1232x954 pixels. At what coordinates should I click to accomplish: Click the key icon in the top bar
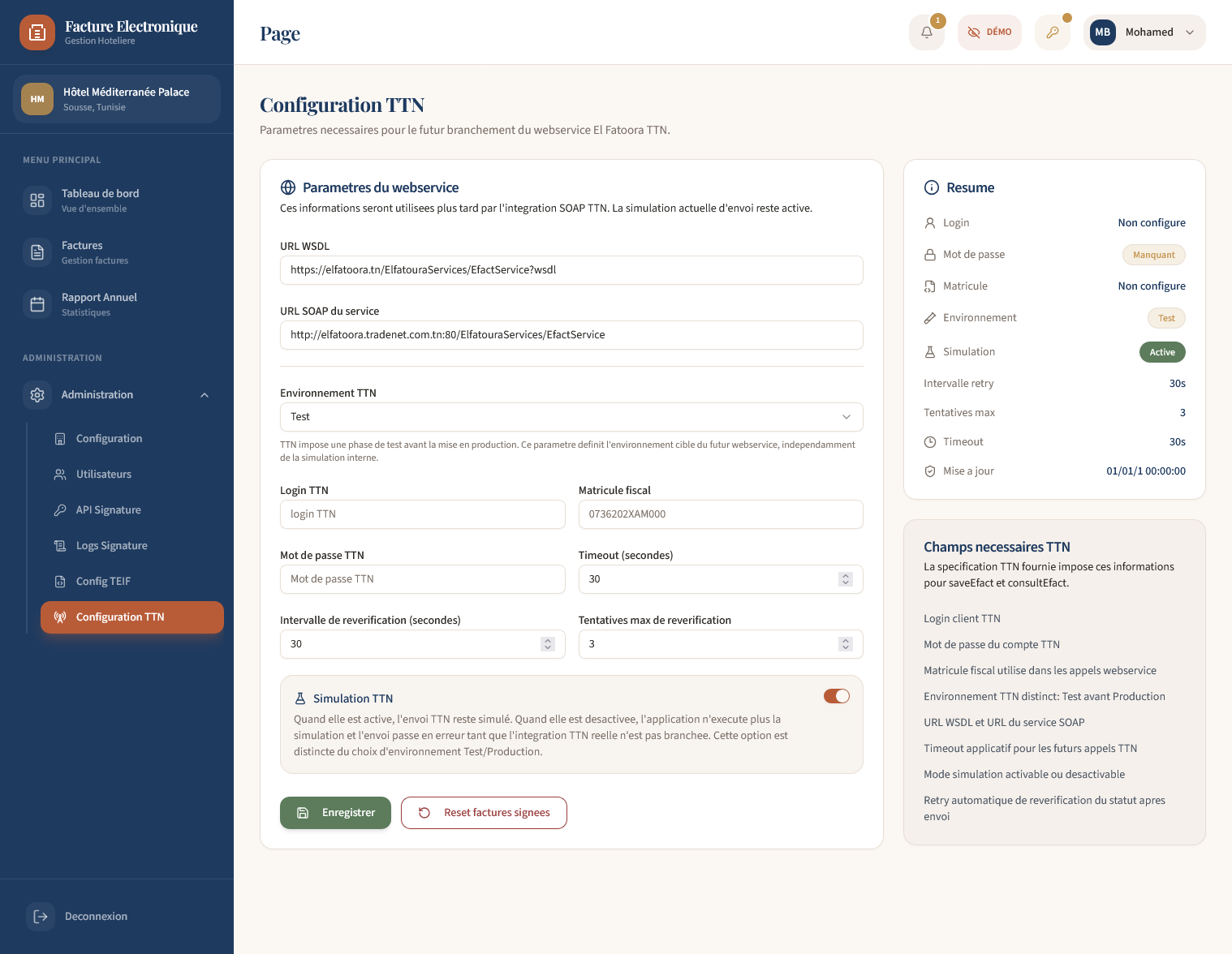point(1053,32)
